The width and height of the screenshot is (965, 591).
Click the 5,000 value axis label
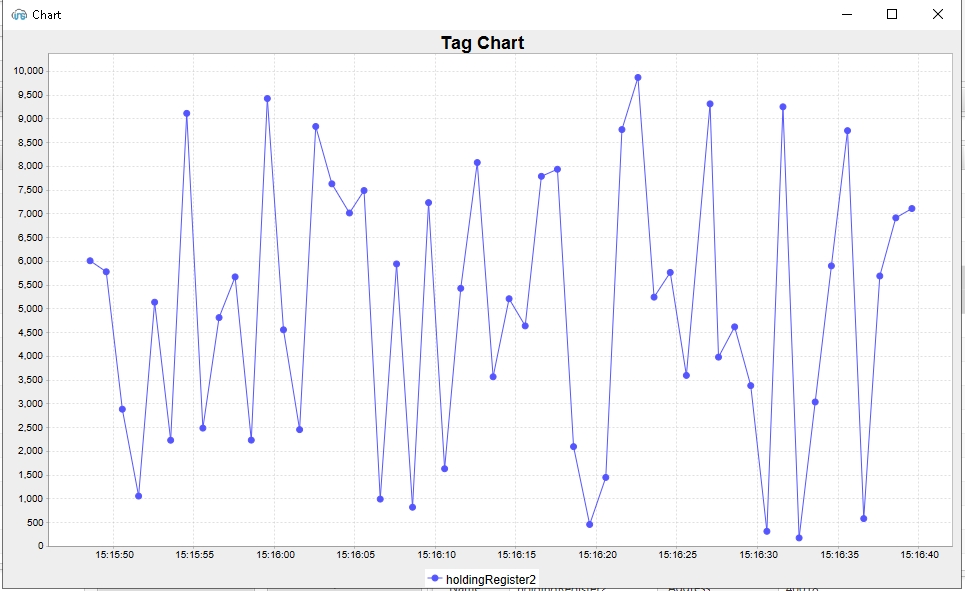(30, 309)
